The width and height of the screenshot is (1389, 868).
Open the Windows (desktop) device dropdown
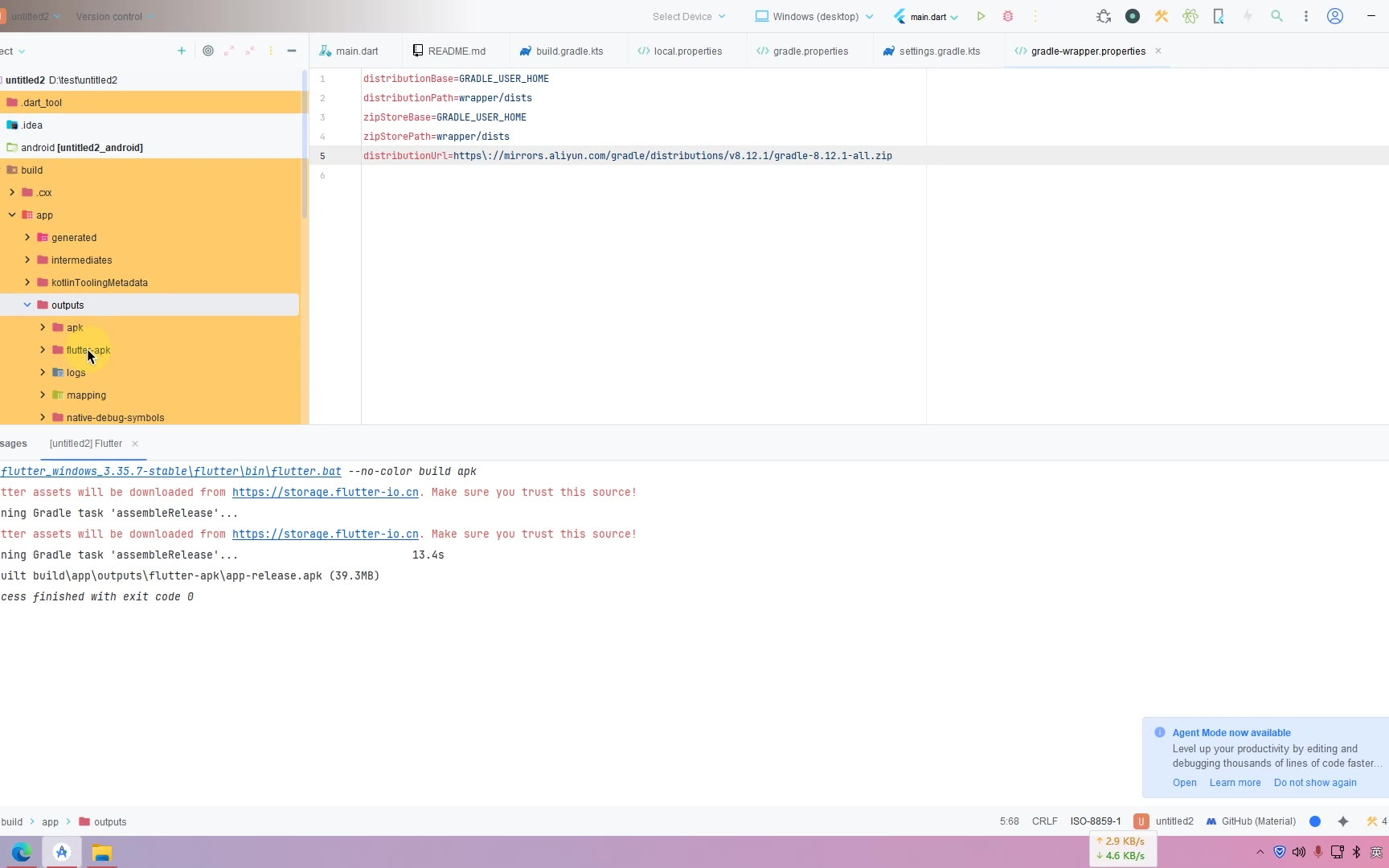[x=814, y=16]
